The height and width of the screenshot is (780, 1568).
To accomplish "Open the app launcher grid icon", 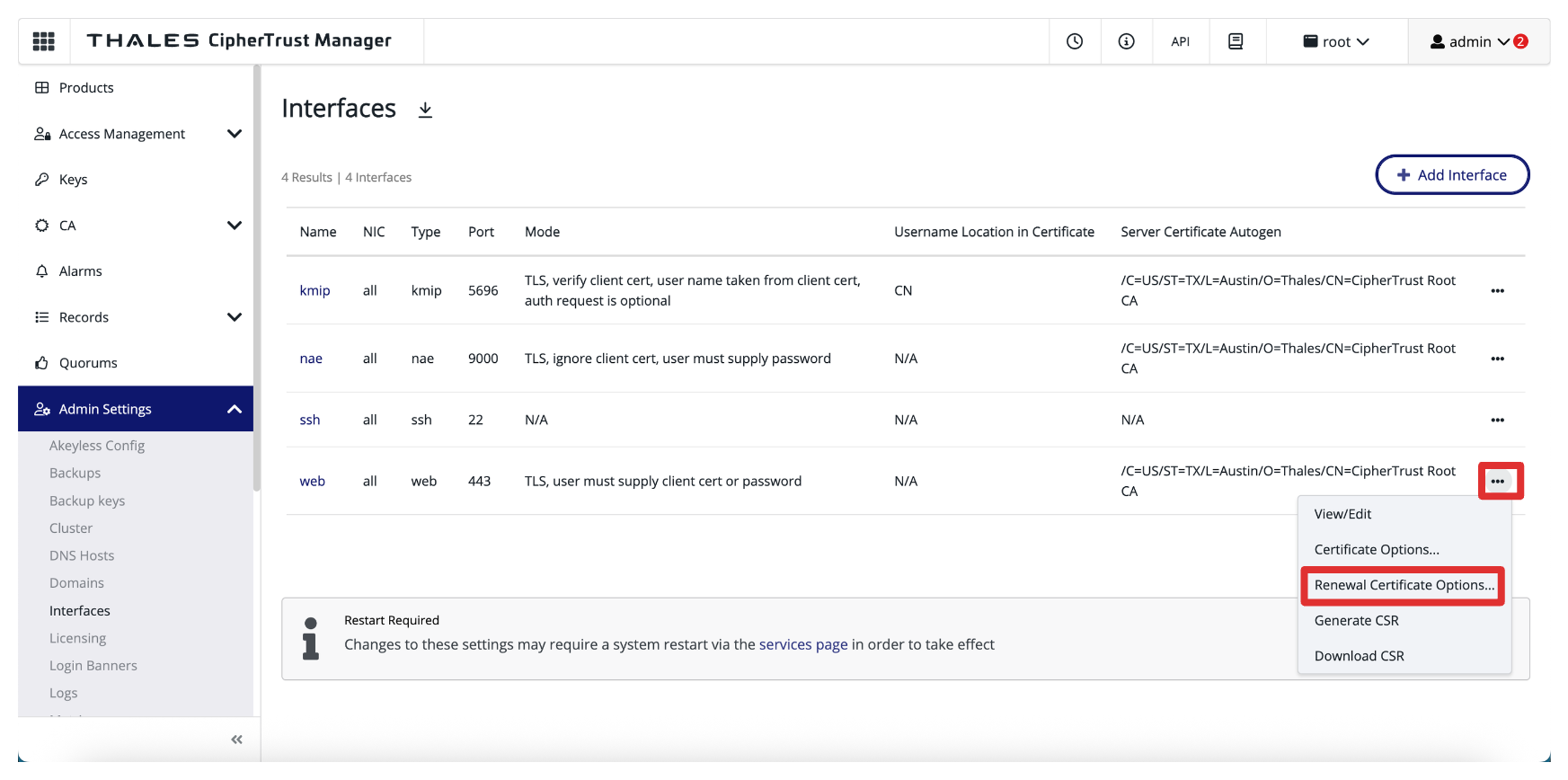I will click(43, 41).
